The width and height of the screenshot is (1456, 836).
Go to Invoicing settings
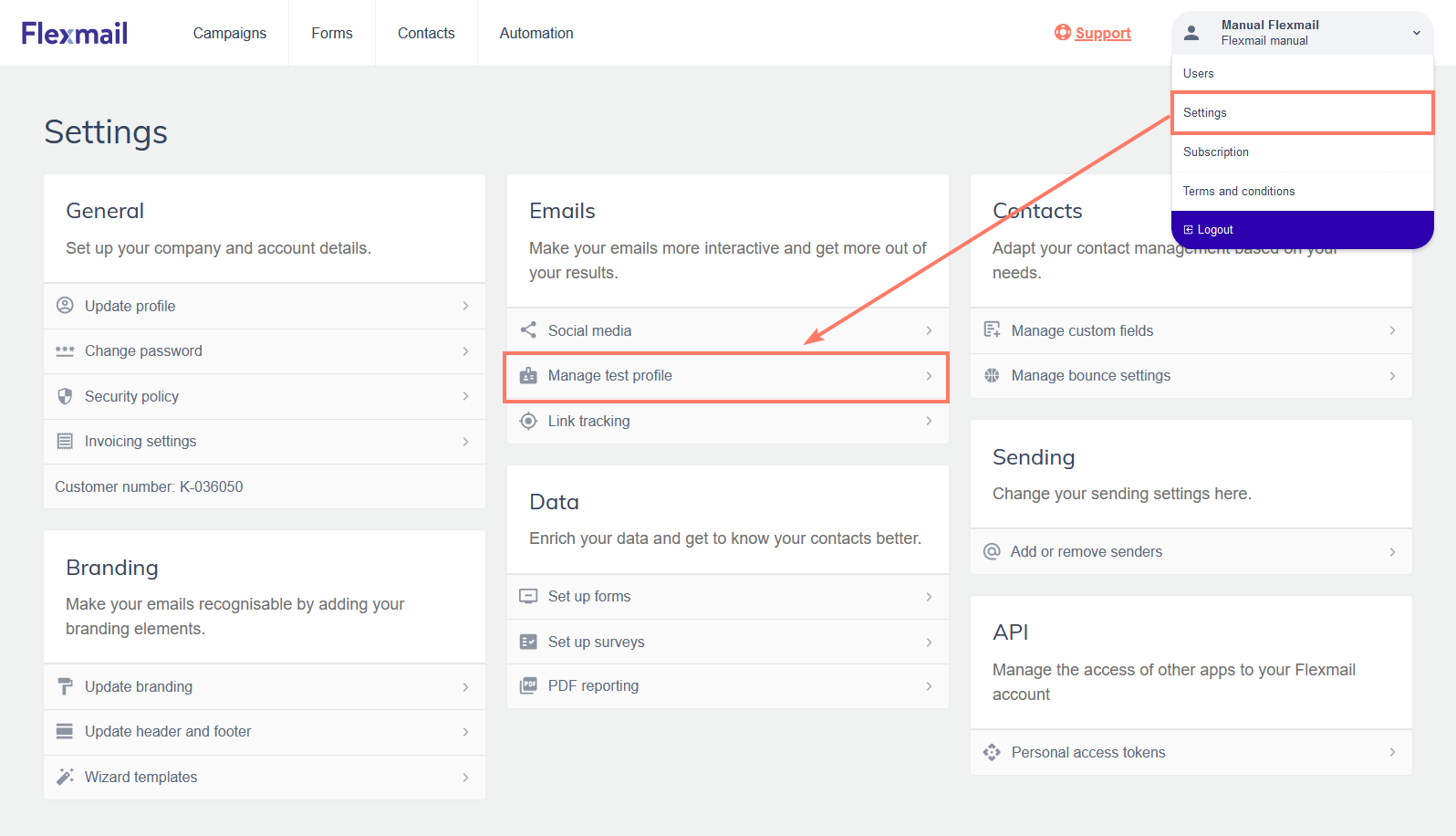265,442
